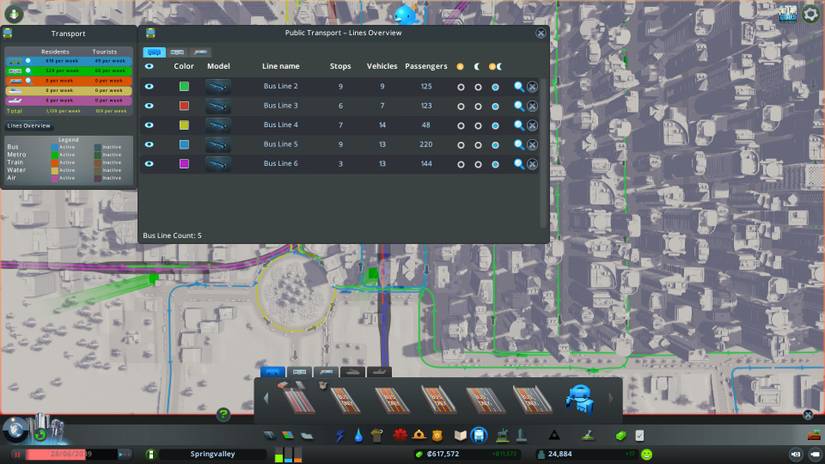Open vehicle model selector for Bus Line 6
Image resolution: width=825 pixels, height=464 pixels.
[218, 164]
